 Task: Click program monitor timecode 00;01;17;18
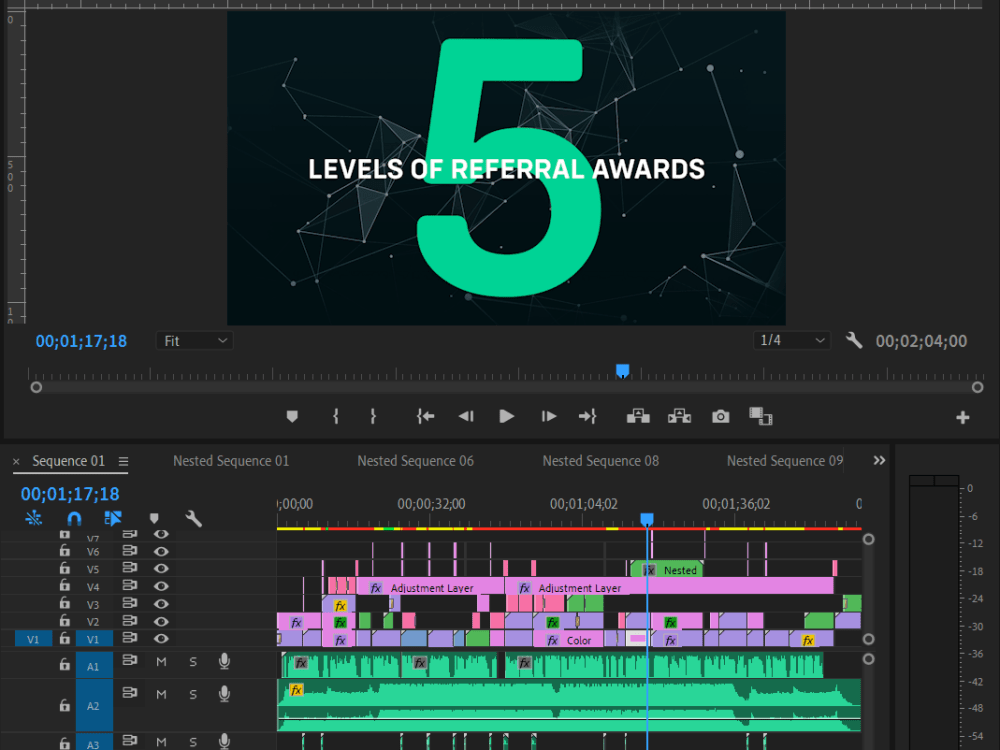pyautogui.click(x=81, y=341)
